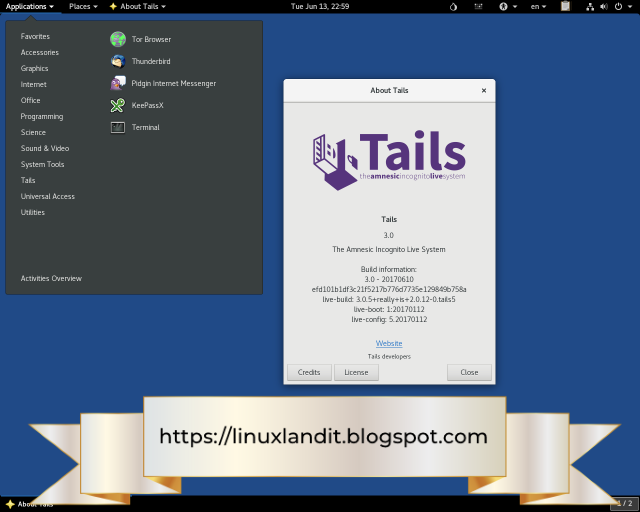Open the Website link
Screen dimensions: 640x512
point(389,343)
